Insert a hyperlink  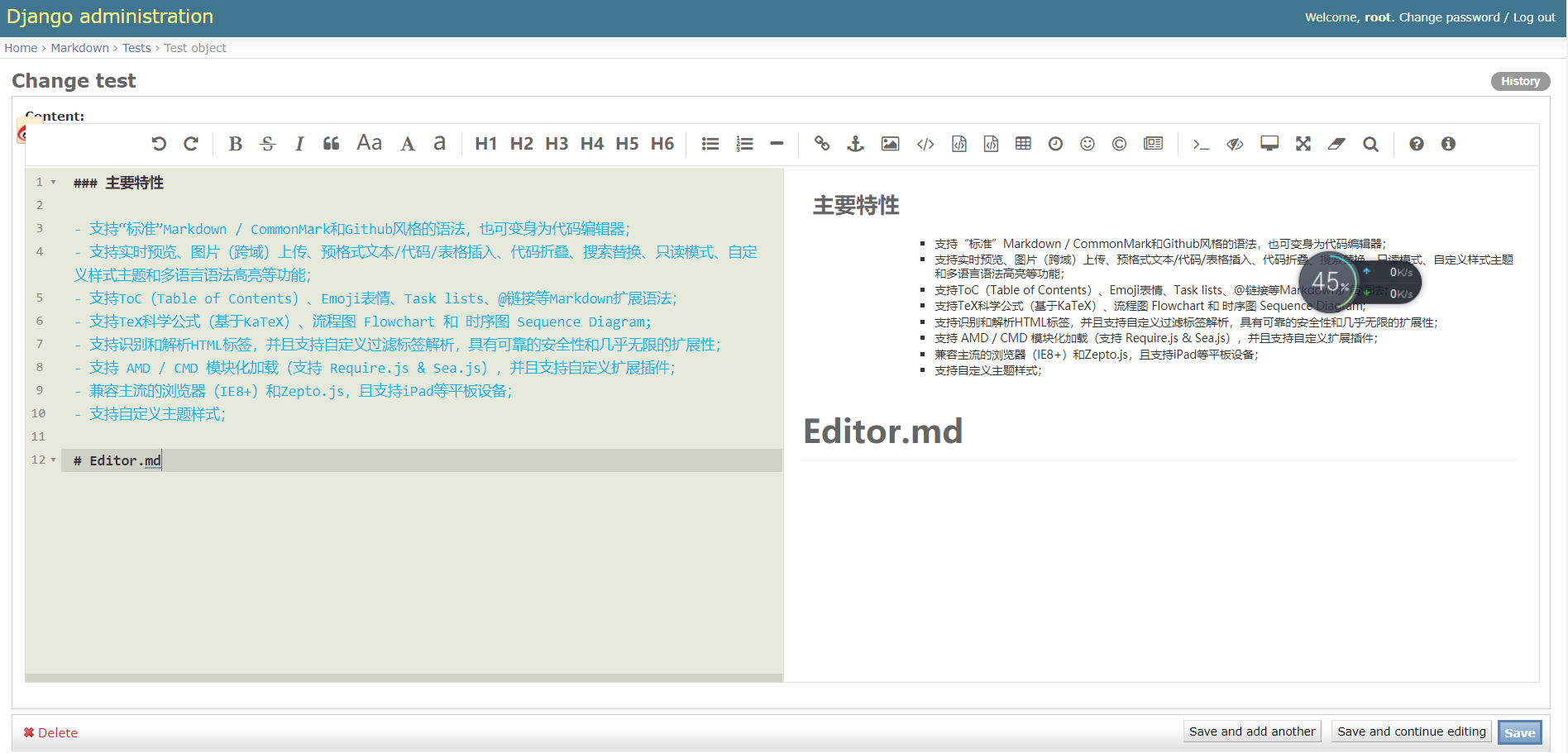pyautogui.click(x=822, y=144)
